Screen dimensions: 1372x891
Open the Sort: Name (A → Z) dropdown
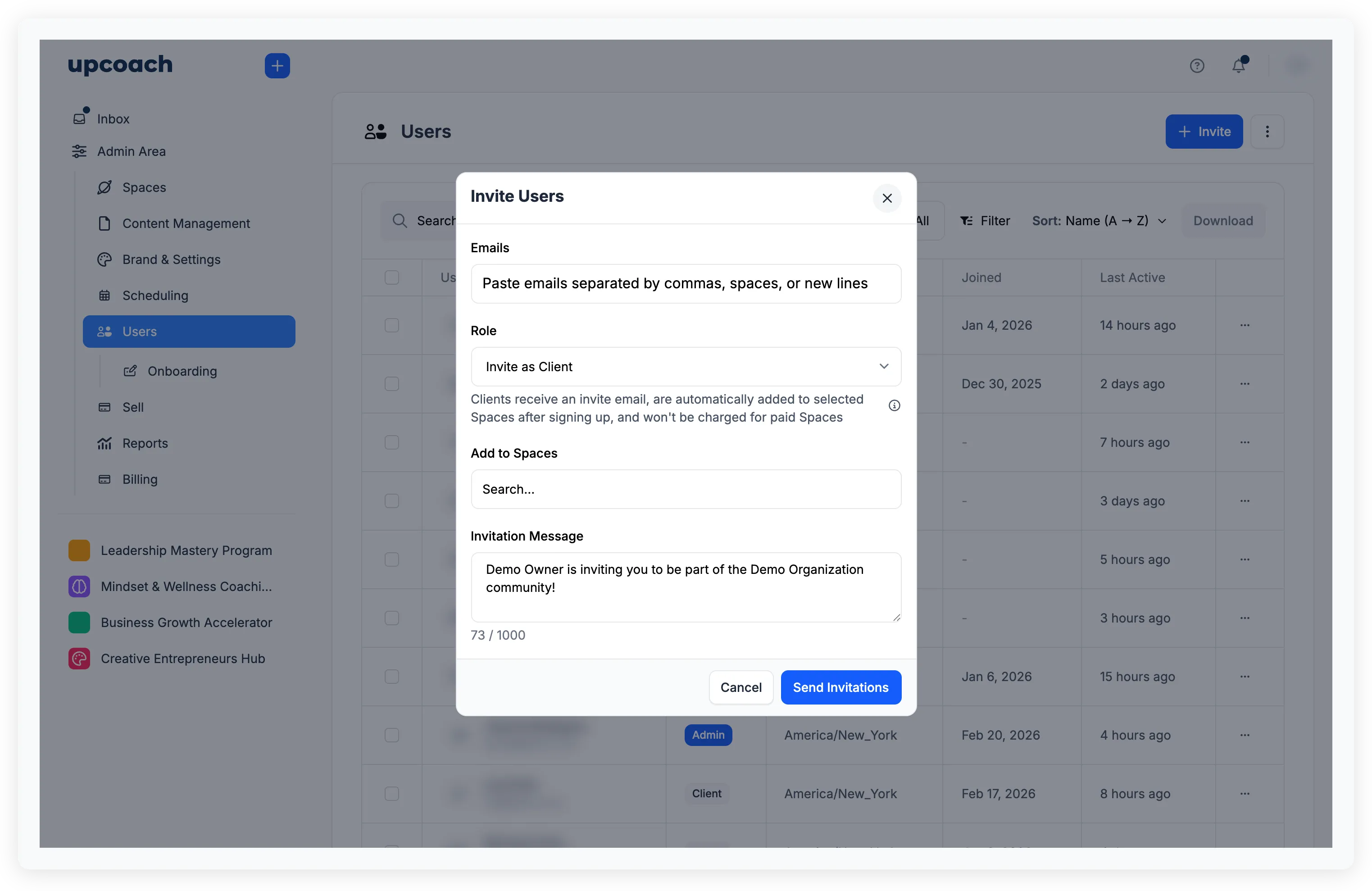[x=1098, y=221]
